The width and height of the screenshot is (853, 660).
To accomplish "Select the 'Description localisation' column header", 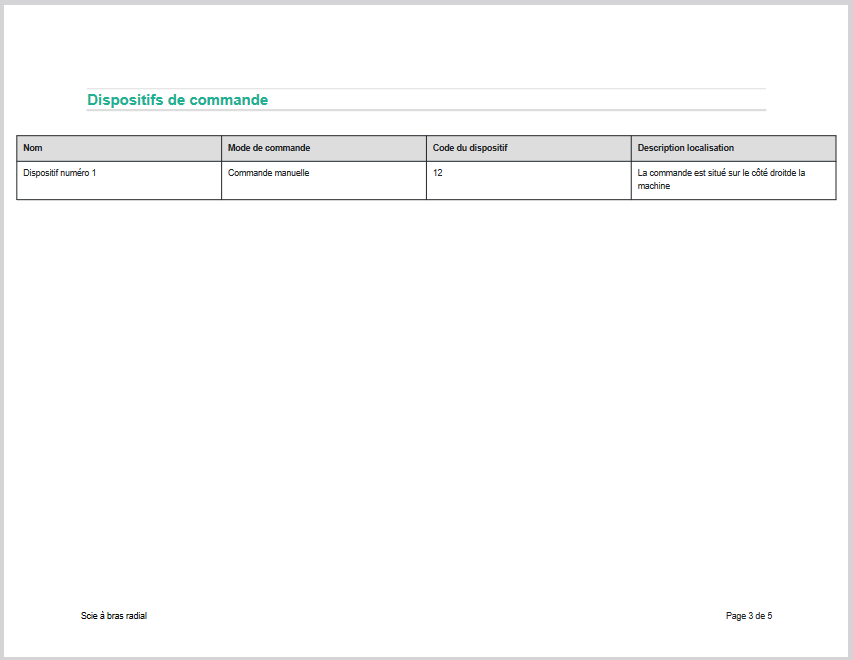I will (733, 148).
